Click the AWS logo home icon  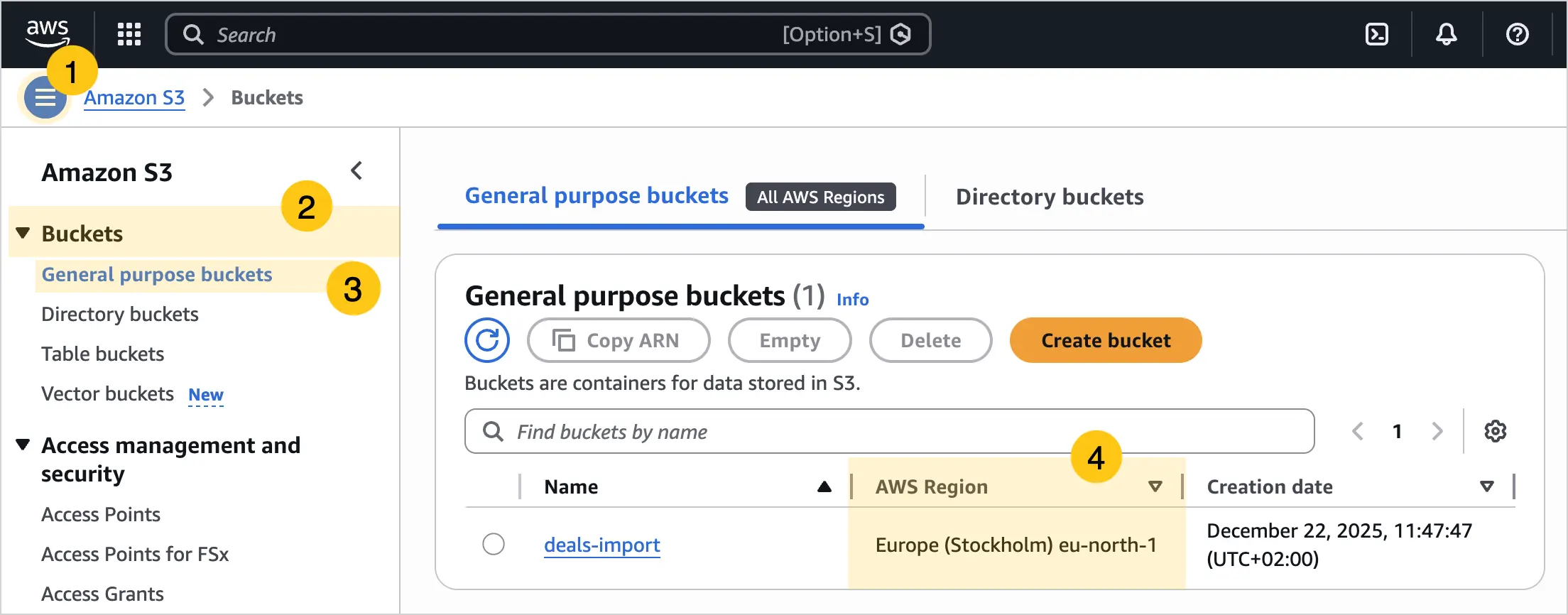pyautogui.click(x=48, y=33)
